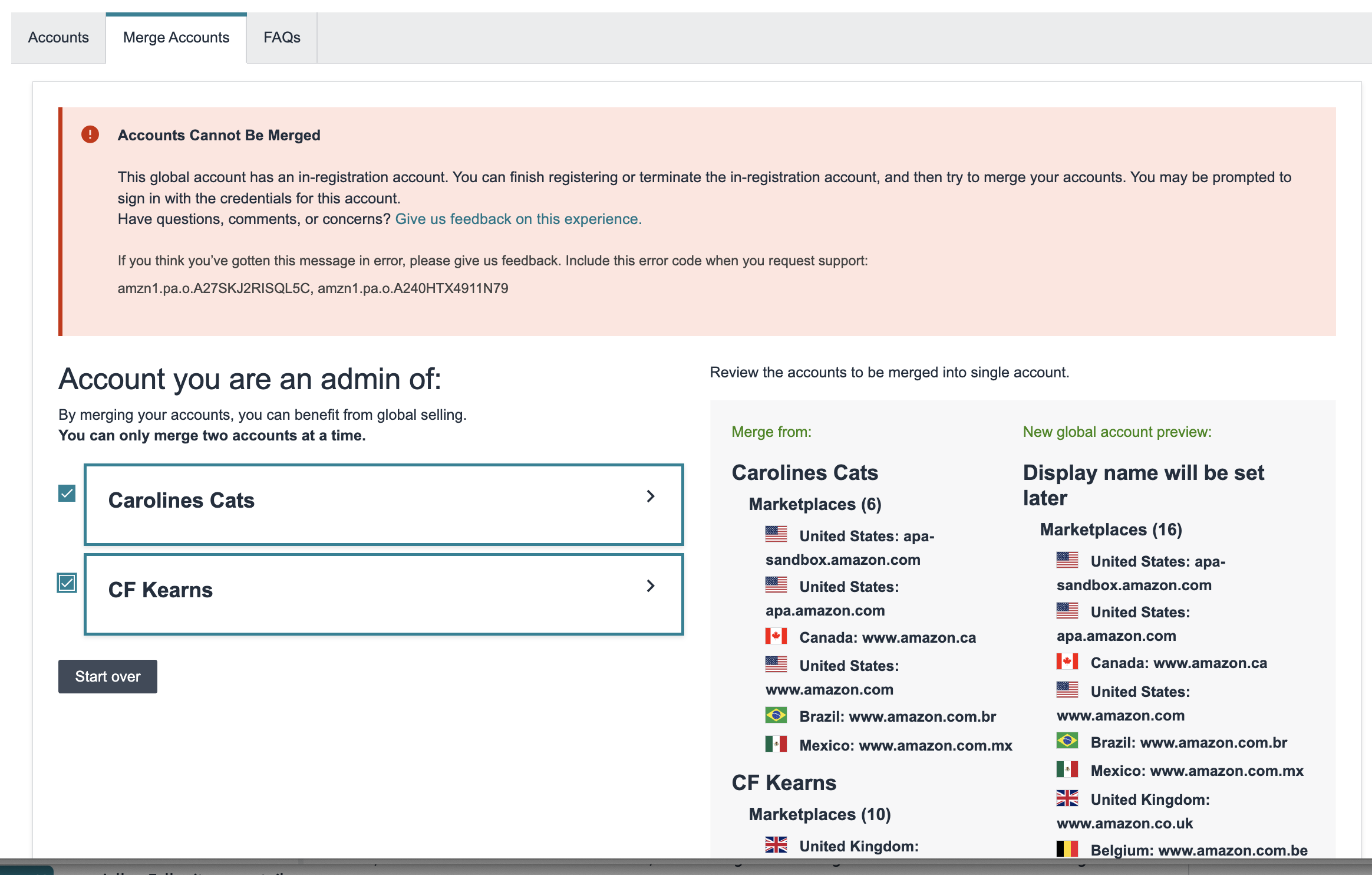
Task: Click US flag beside apa.amazon.com in global preview
Action: pyautogui.click(x=1067, y=610)
